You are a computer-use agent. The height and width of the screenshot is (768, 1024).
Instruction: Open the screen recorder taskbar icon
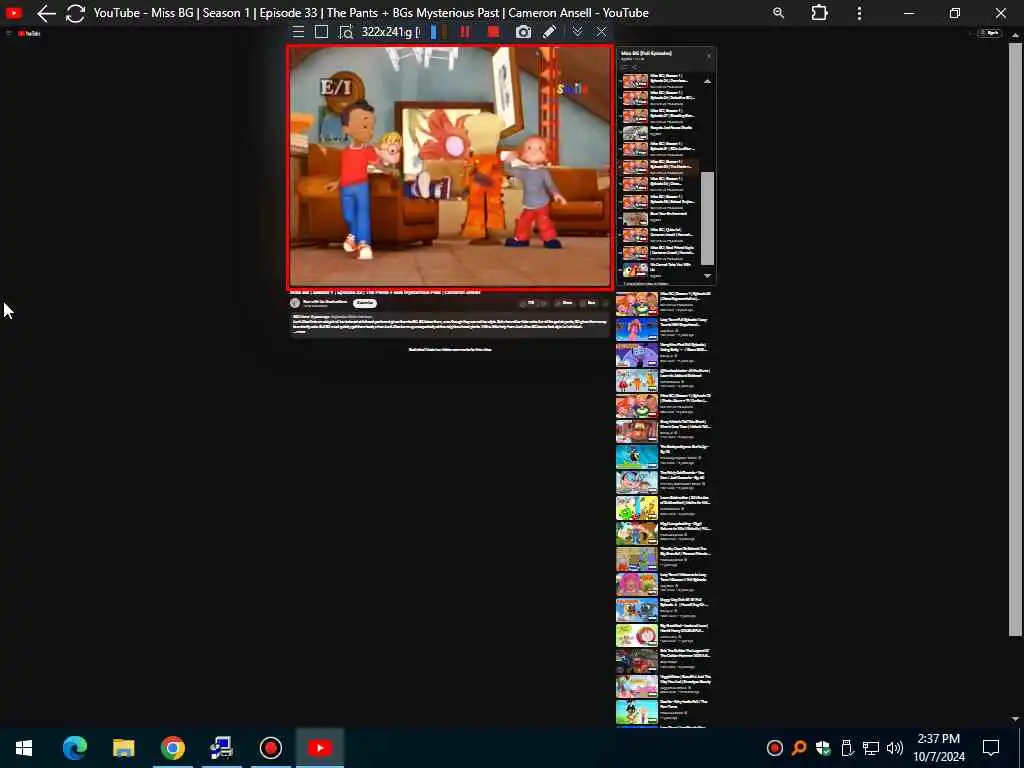(x=270, y=748)
